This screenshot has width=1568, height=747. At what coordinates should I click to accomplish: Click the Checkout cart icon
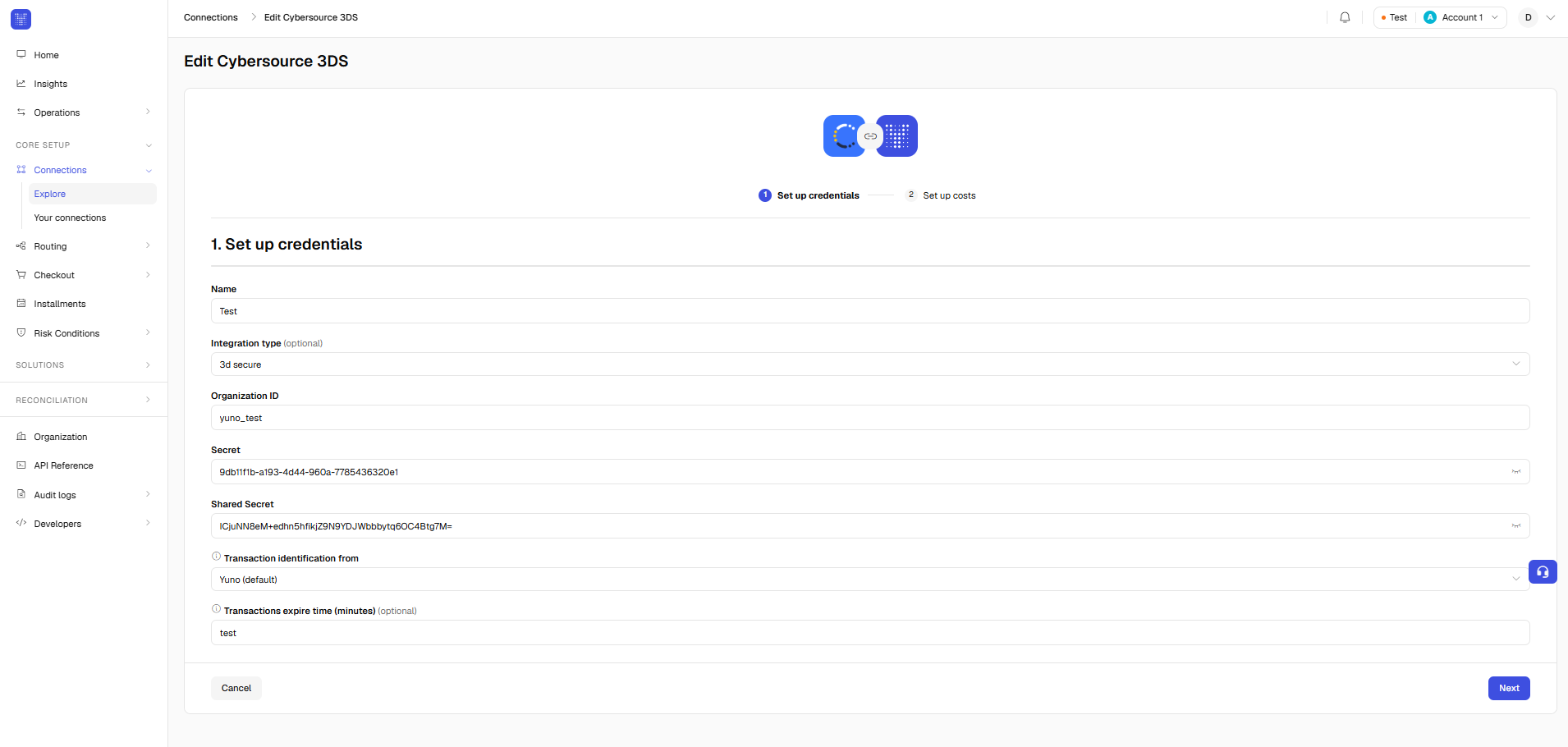coord(21,274)
